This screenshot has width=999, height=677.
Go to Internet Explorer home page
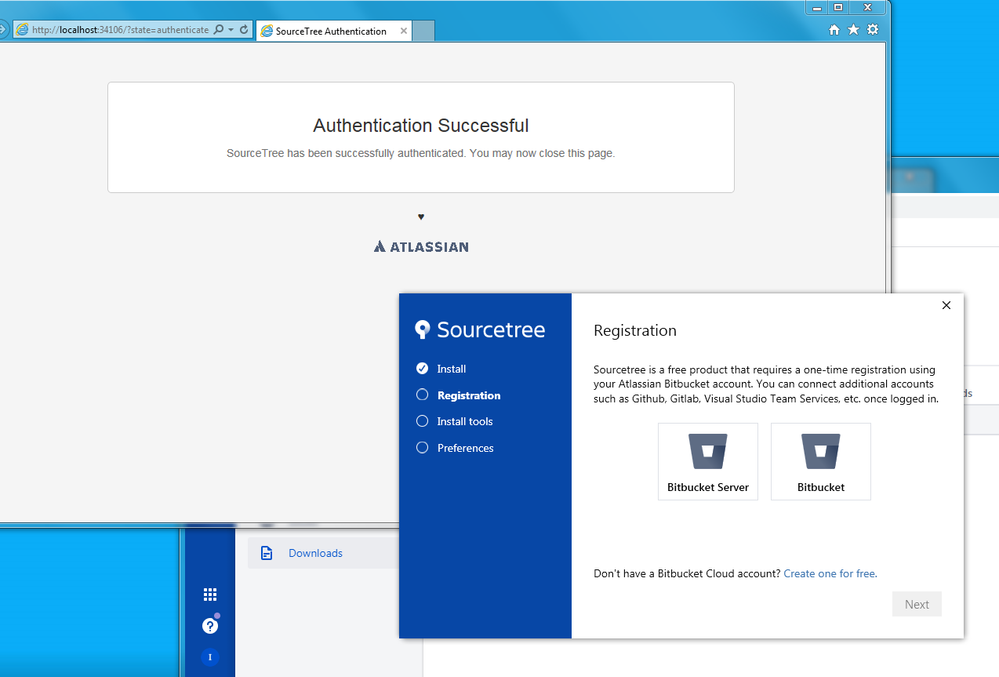click(x=834, y=30)
